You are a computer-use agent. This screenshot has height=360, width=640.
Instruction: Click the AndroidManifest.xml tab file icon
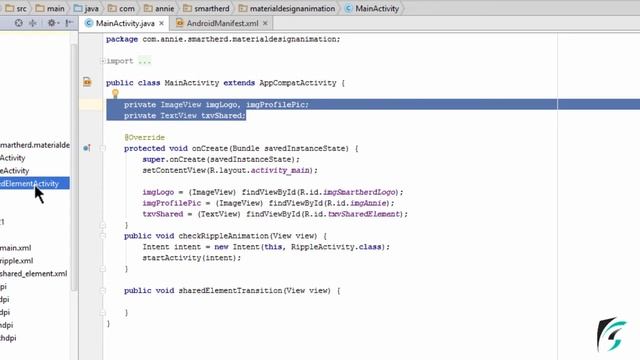pyautogui.click(x=180, y=23)
